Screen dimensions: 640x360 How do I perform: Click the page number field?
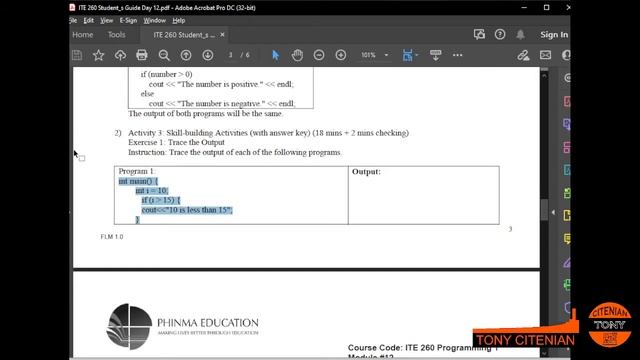click(x=231, y=55)
